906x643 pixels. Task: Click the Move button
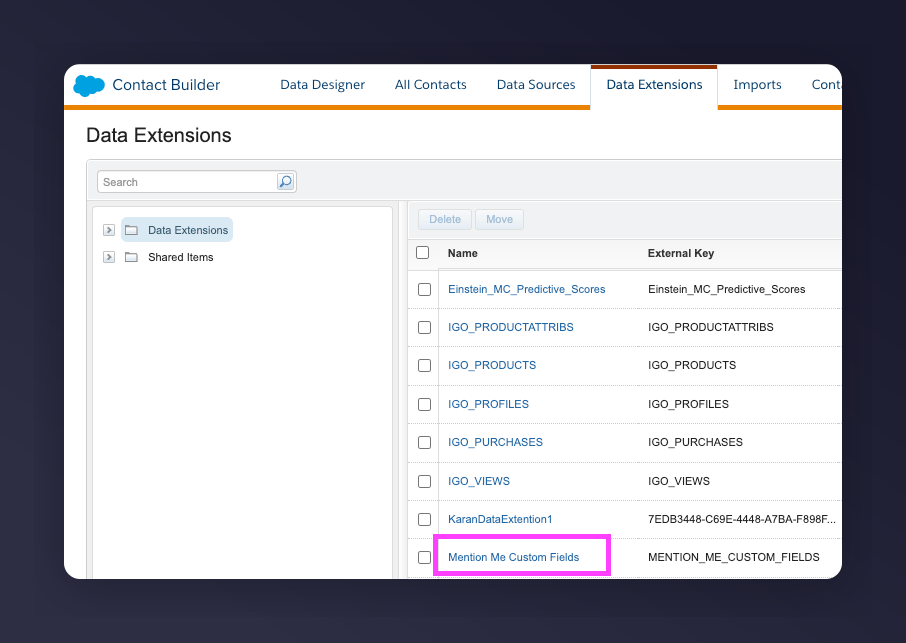[499, 220]
